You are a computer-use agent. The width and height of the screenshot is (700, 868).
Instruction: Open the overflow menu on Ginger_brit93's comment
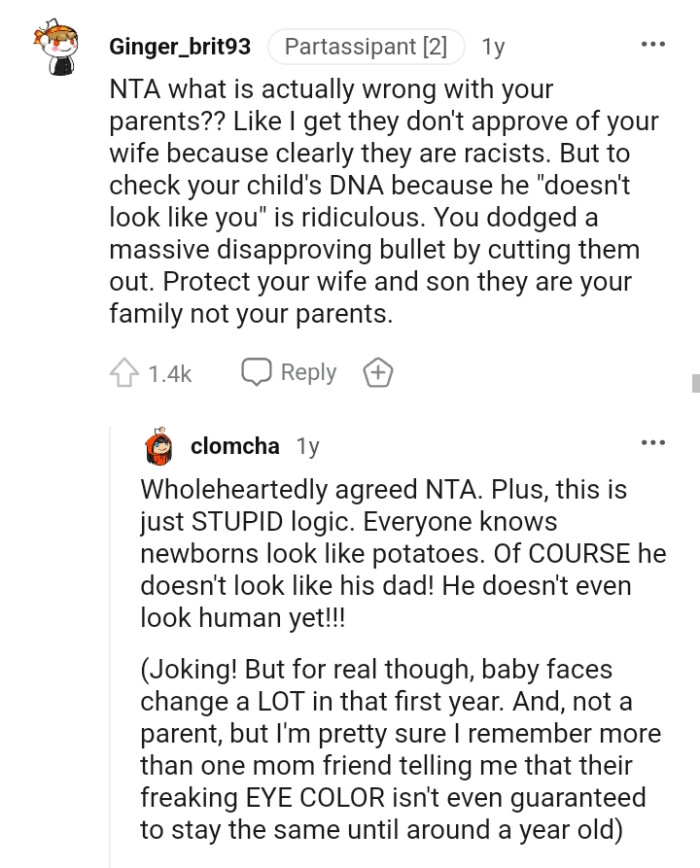point(653,42)
